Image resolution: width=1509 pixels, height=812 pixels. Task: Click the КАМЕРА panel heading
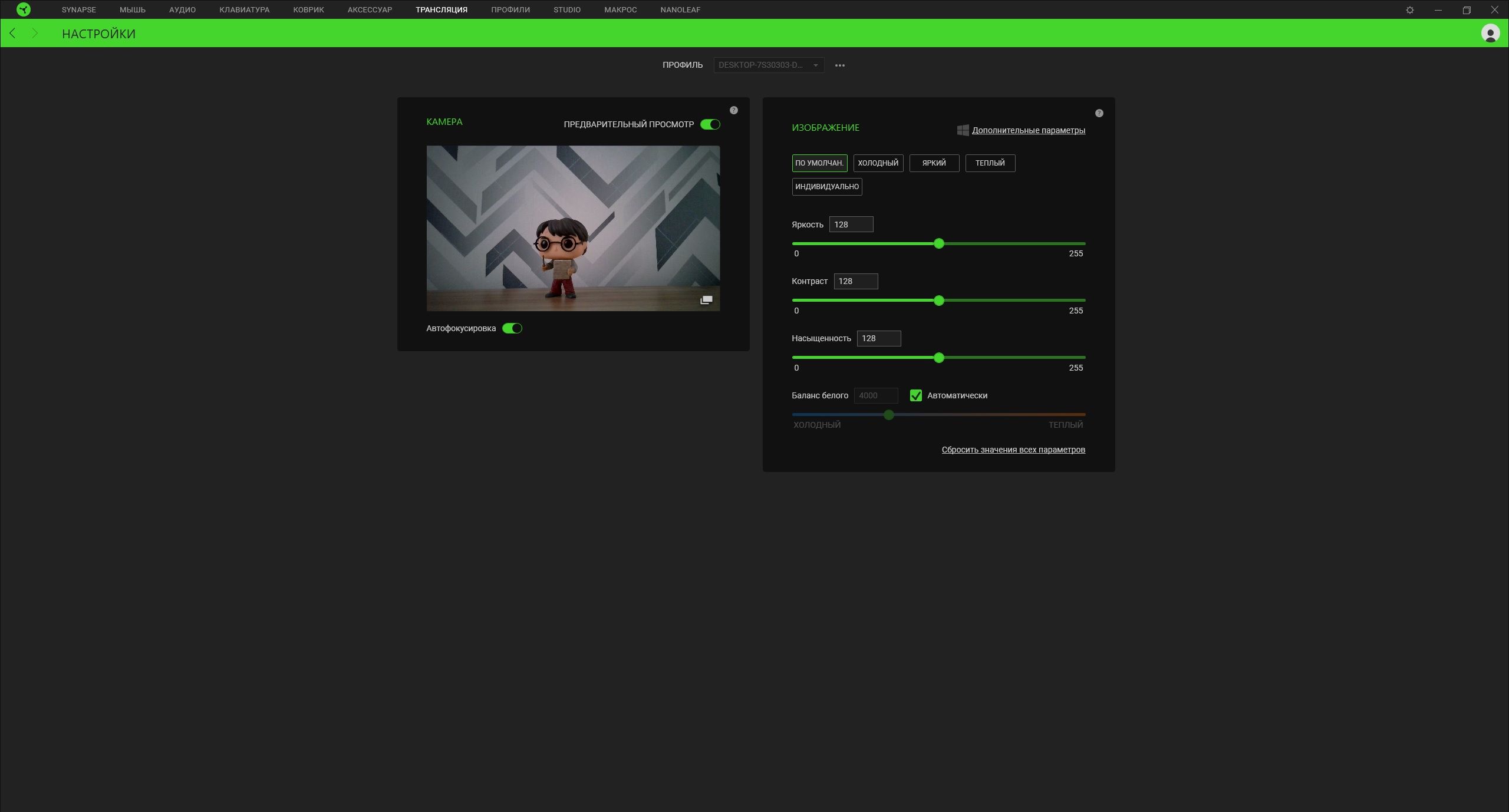click(x=444, y=122)
